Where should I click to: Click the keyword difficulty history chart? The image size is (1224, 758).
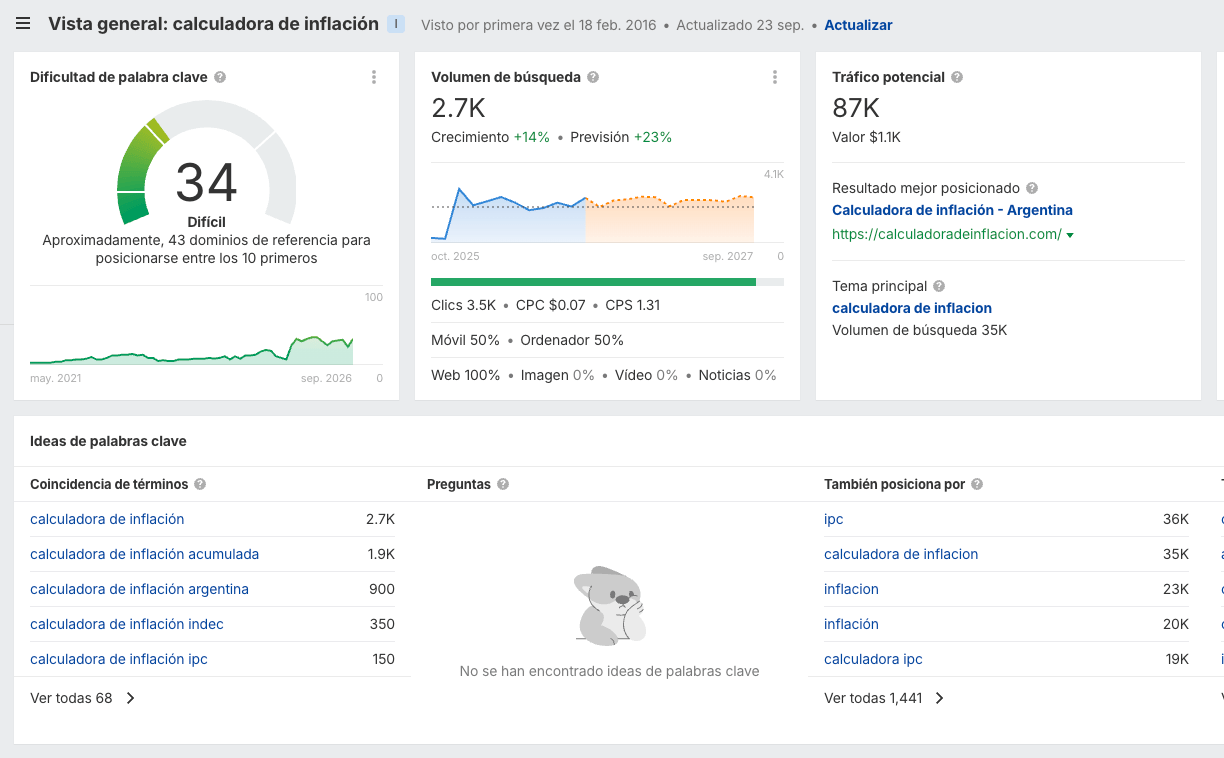pyautogui.click(x=191, y=348)
